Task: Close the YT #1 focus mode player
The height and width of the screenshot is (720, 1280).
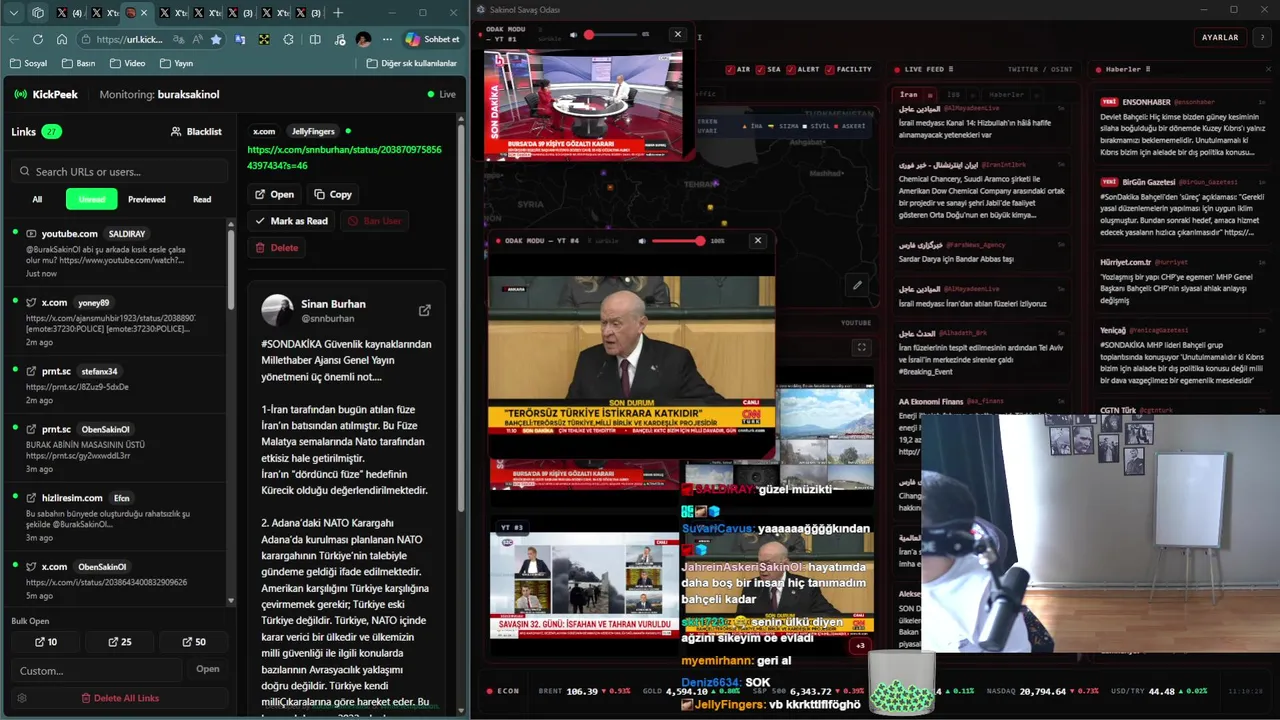Action: click(x=678, y=34)
